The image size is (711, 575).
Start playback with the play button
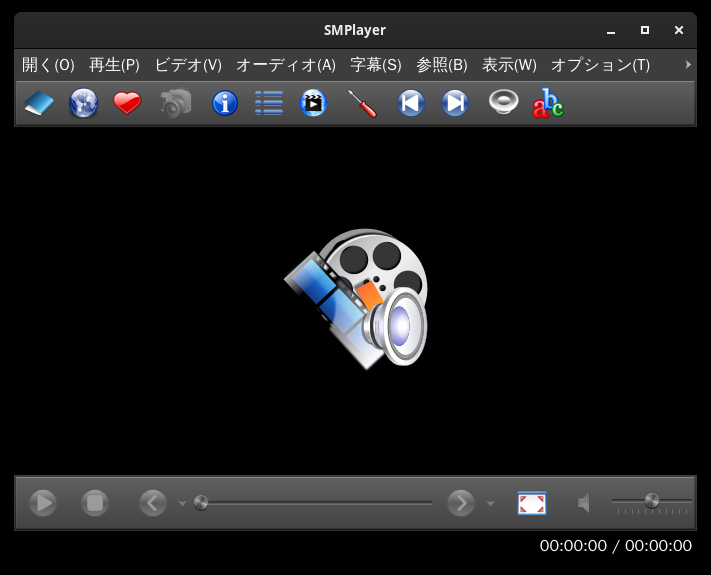coord(43,503)
